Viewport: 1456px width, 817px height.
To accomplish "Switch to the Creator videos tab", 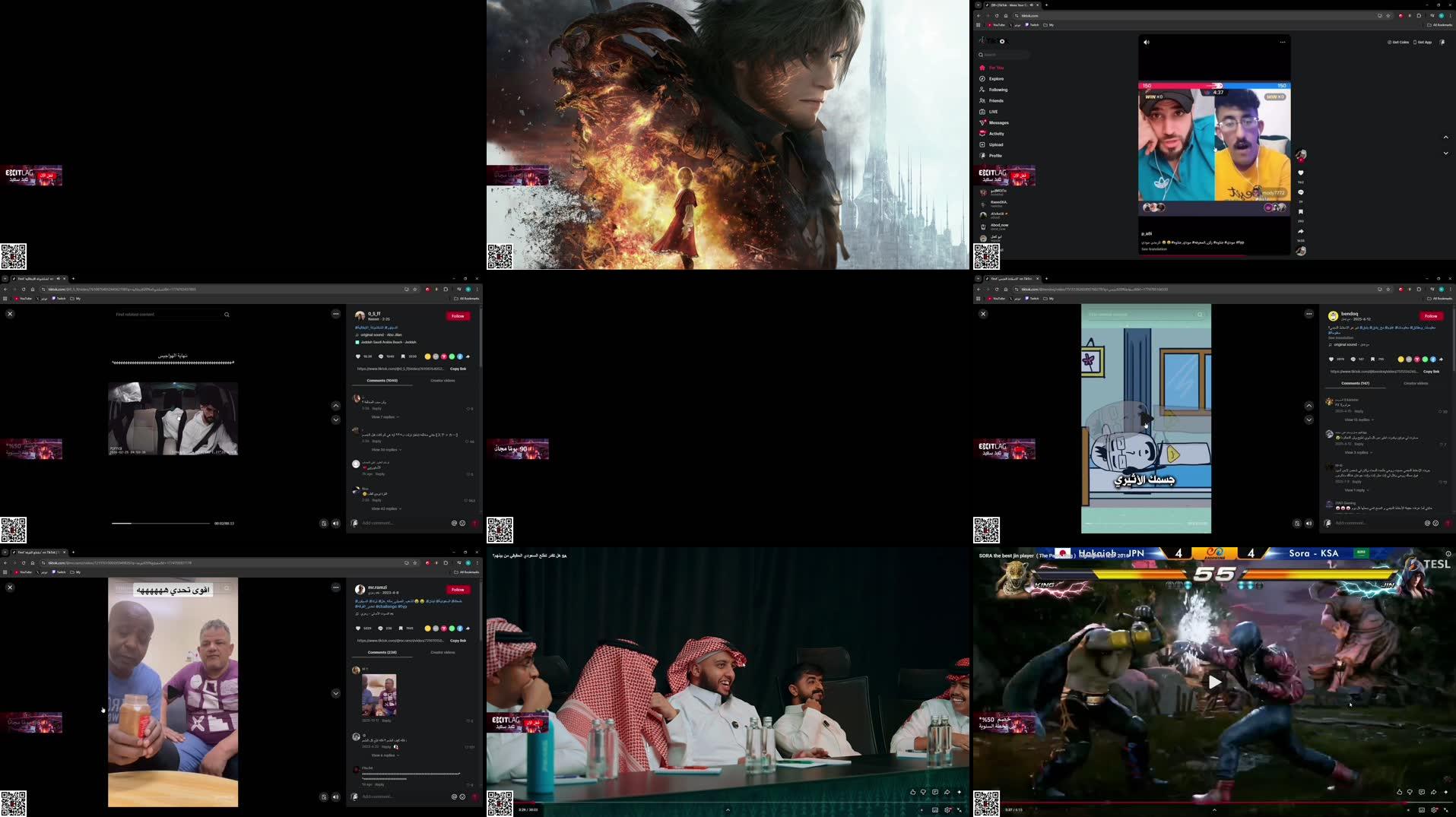I will point(444,380).
